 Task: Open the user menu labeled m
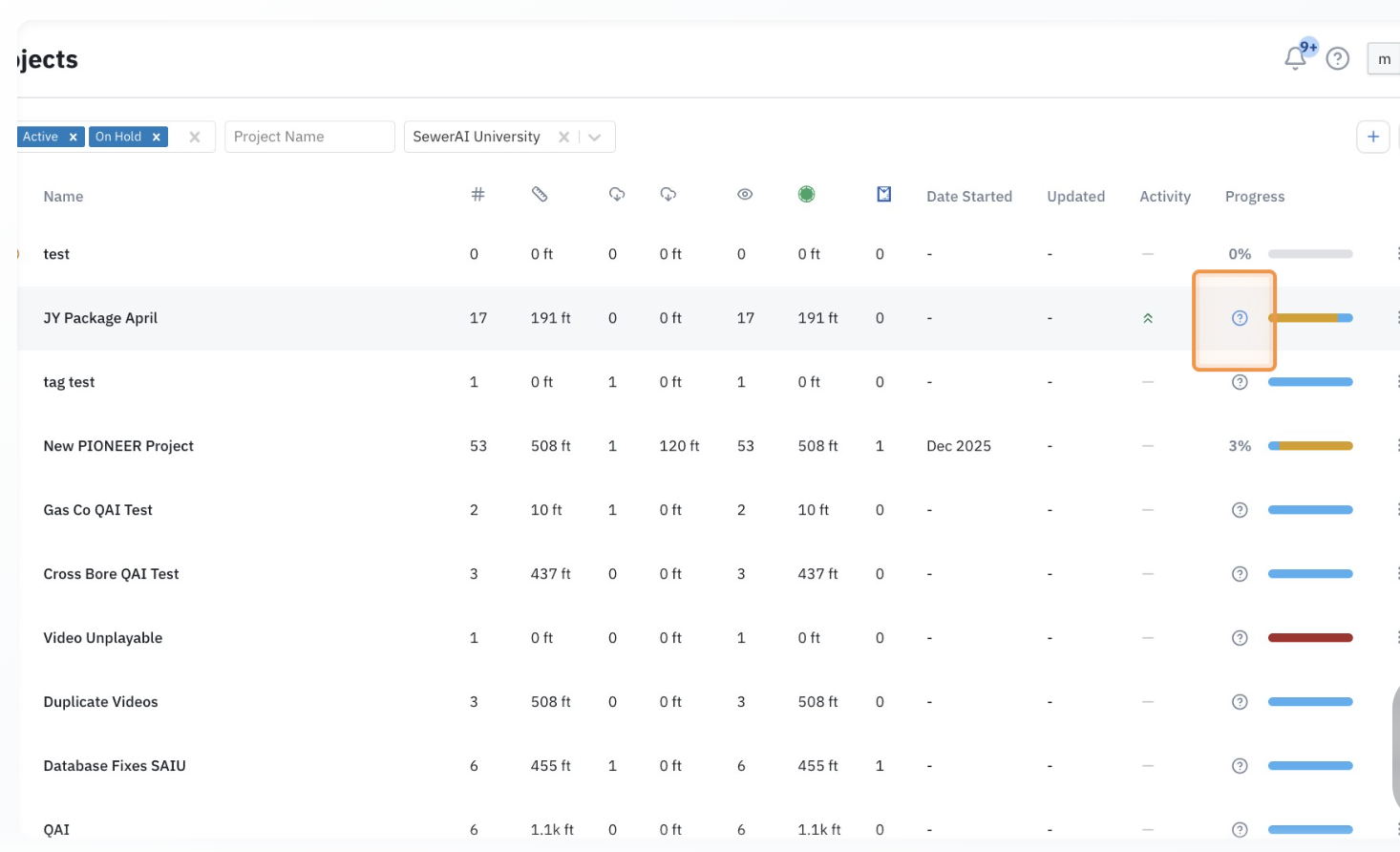tap(1384, 59)
